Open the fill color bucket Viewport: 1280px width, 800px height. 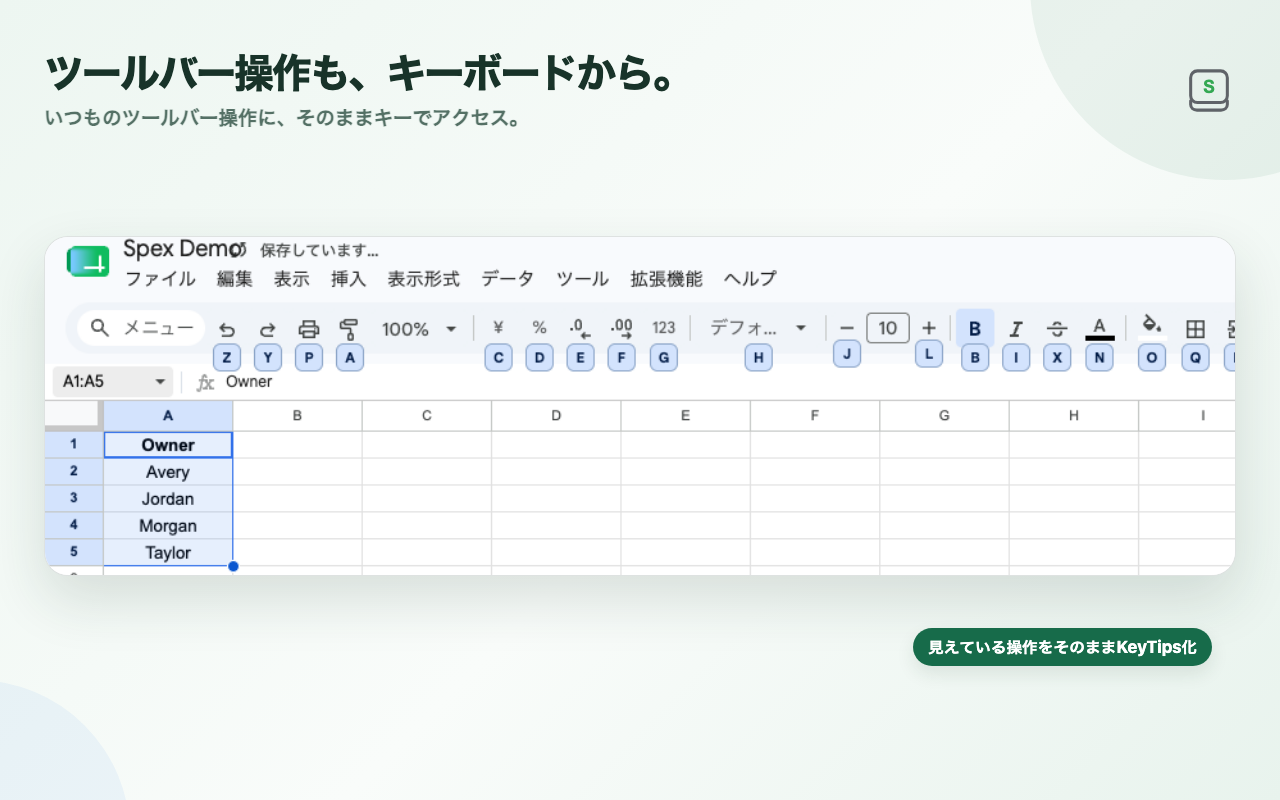click(1152, 326)
